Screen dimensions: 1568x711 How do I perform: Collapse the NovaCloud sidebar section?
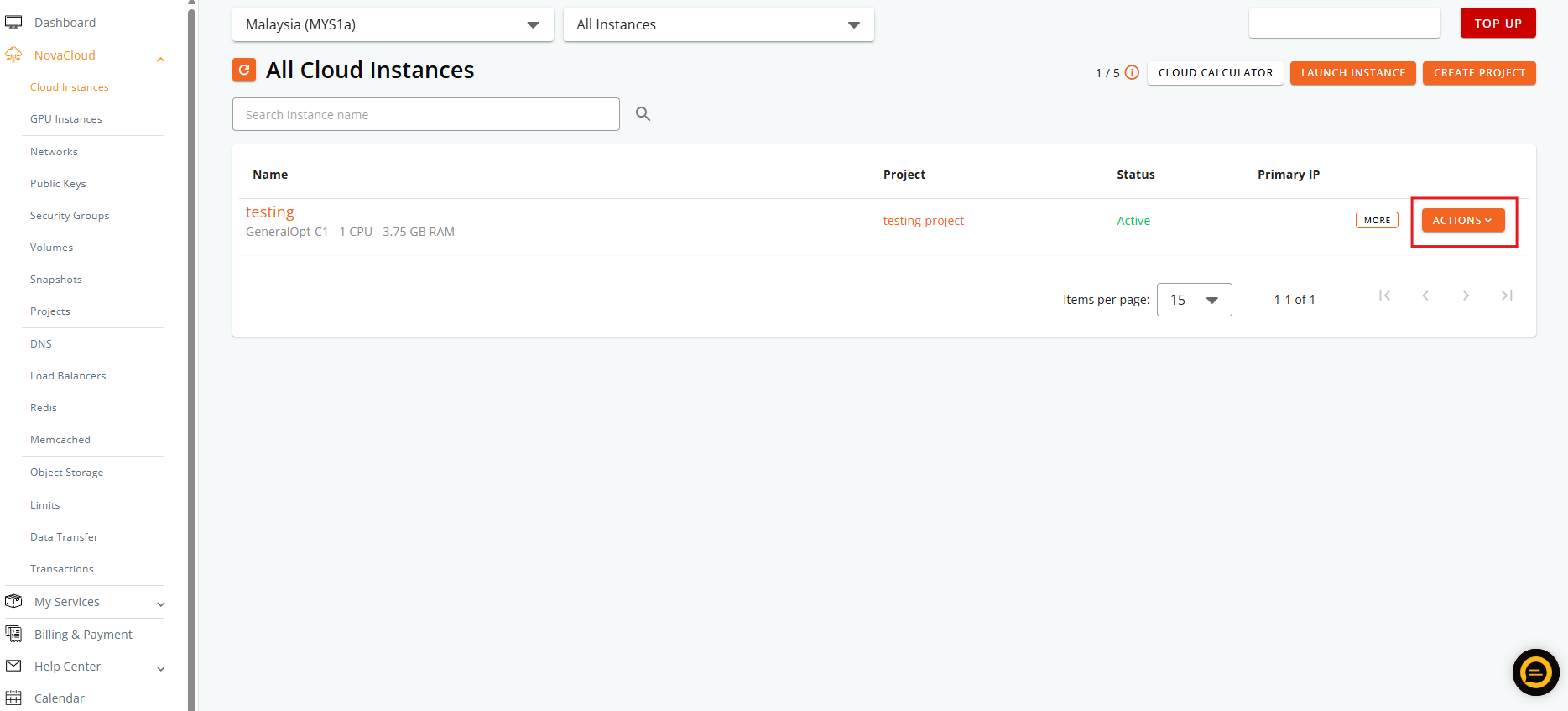(x=160, y=59)
